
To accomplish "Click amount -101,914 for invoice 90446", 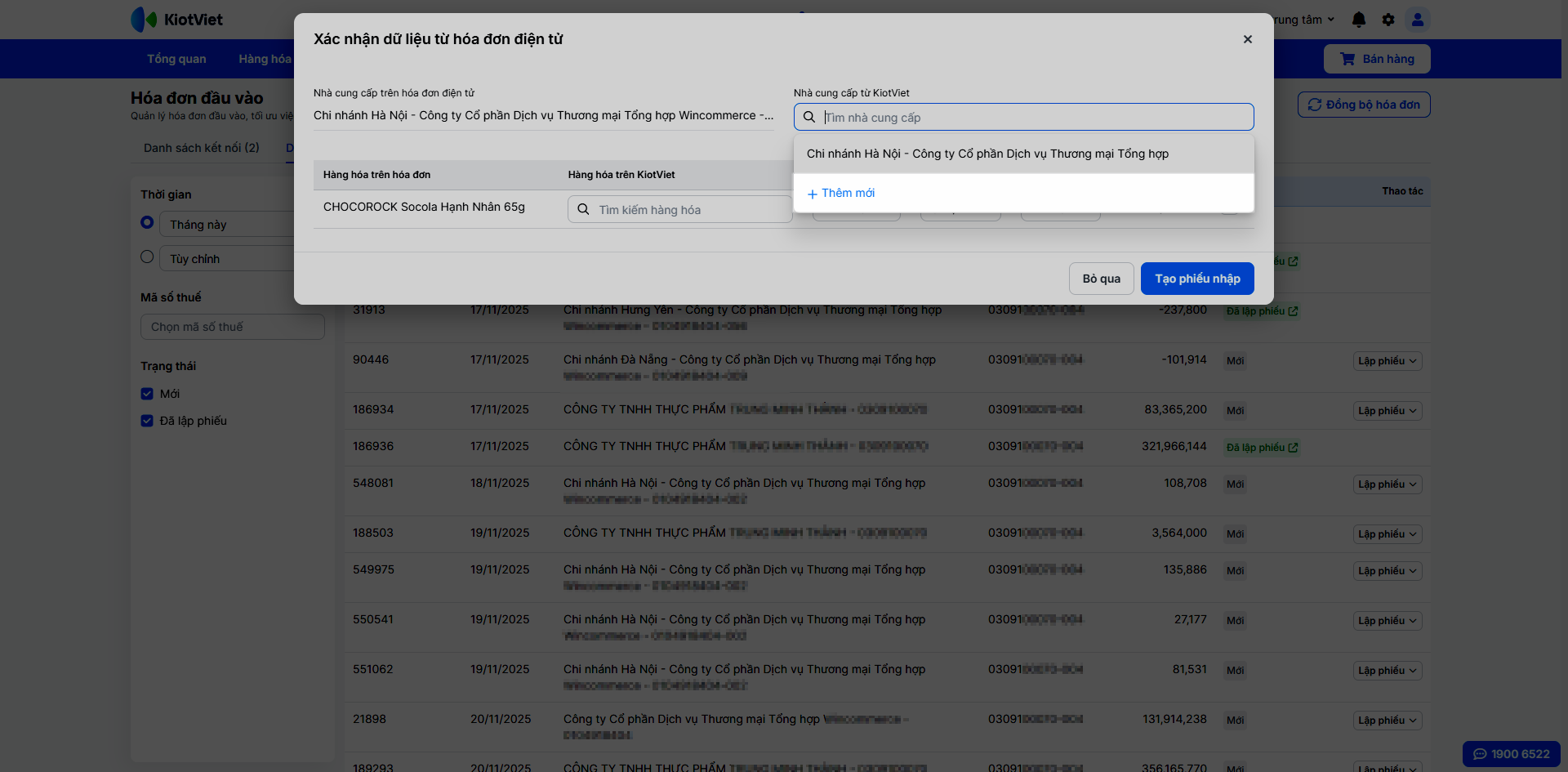I will coord(1184,359).
